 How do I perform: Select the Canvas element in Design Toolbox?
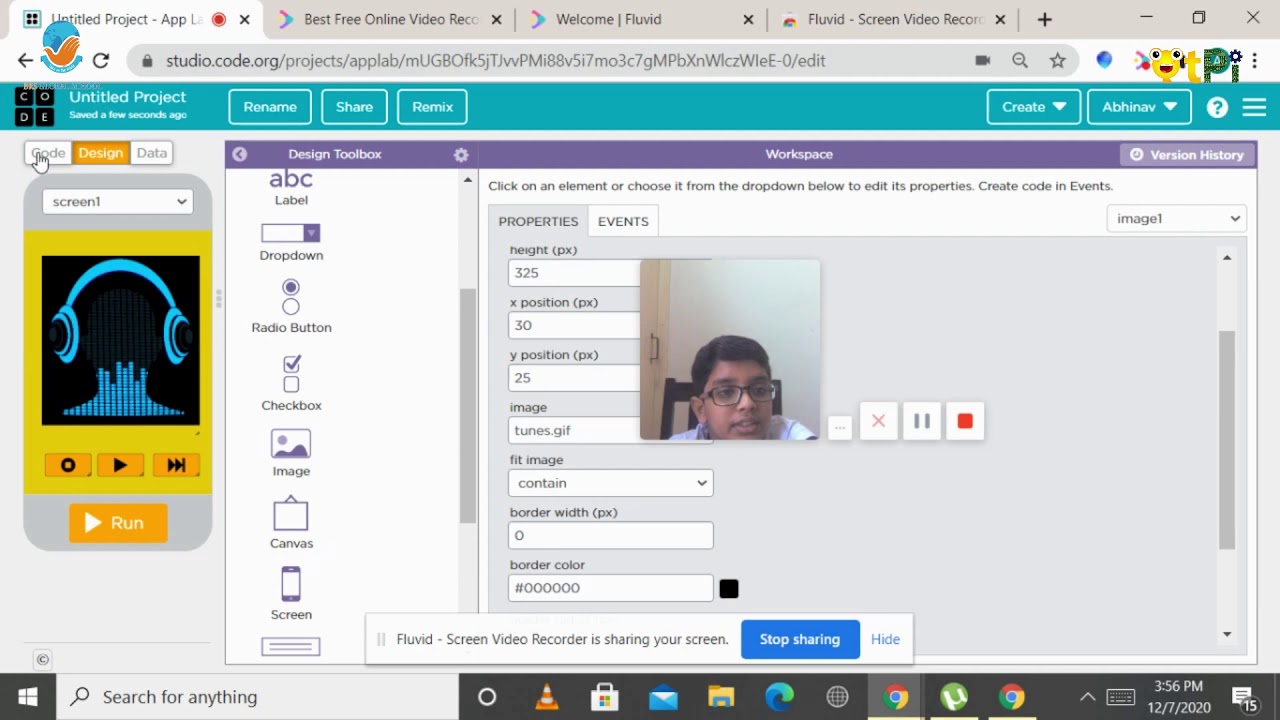291,522
